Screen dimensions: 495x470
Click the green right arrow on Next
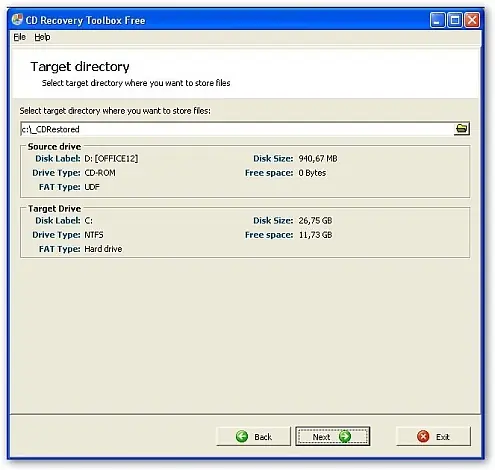point(345,436)
